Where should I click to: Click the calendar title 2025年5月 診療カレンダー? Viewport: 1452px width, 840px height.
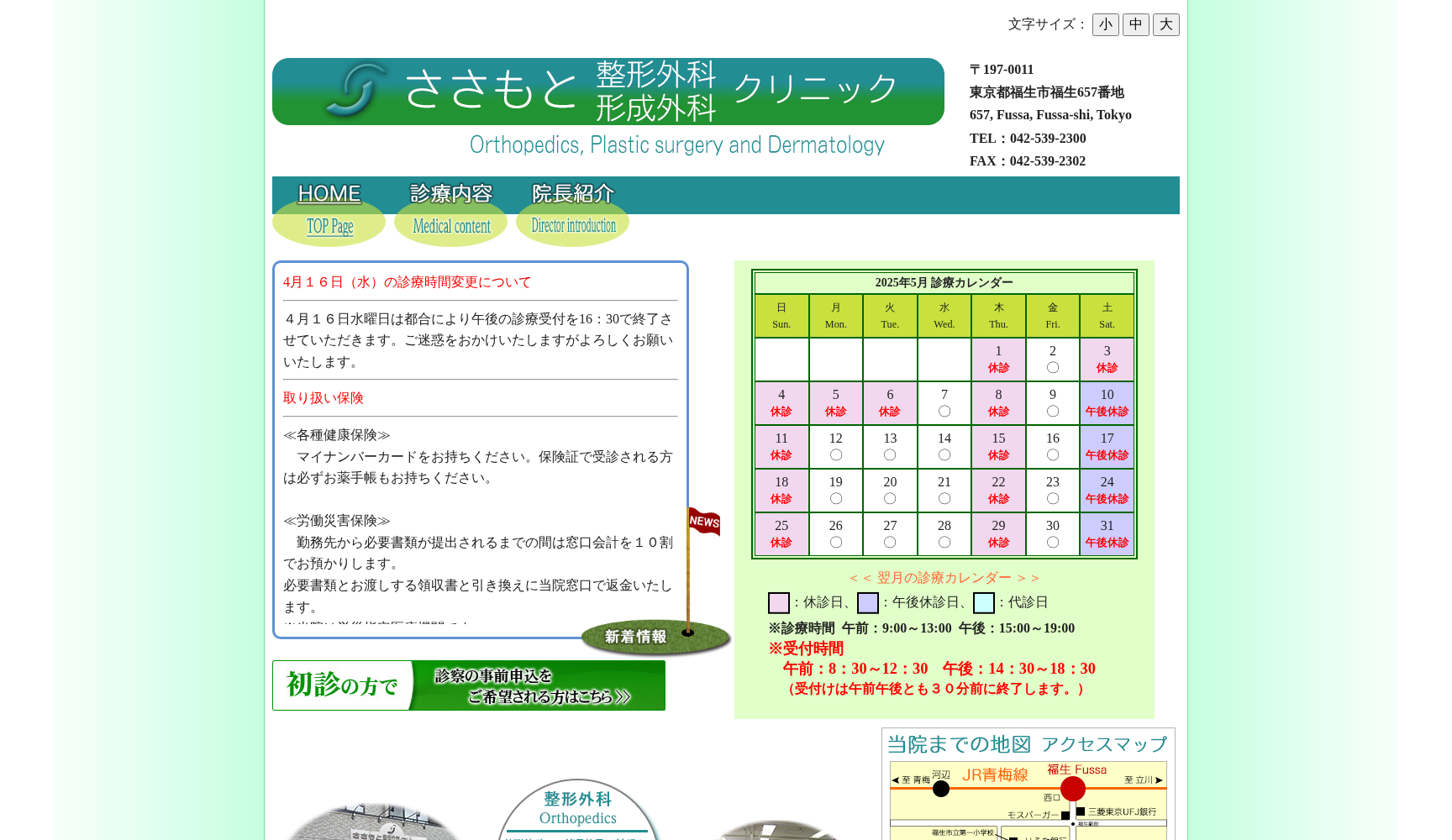[x=944, y=283]
